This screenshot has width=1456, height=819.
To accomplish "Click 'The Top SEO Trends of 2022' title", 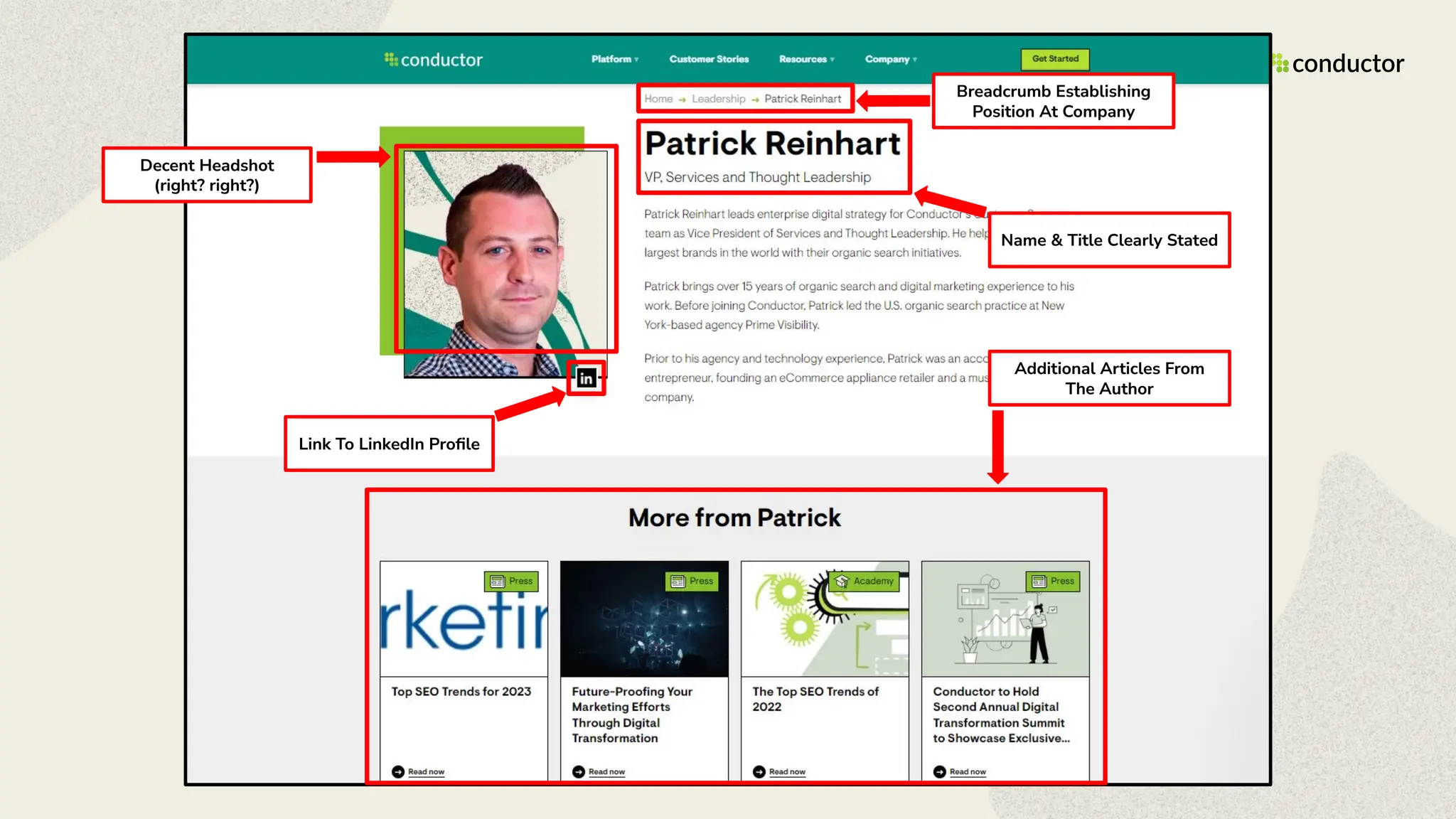I will 815,699.
